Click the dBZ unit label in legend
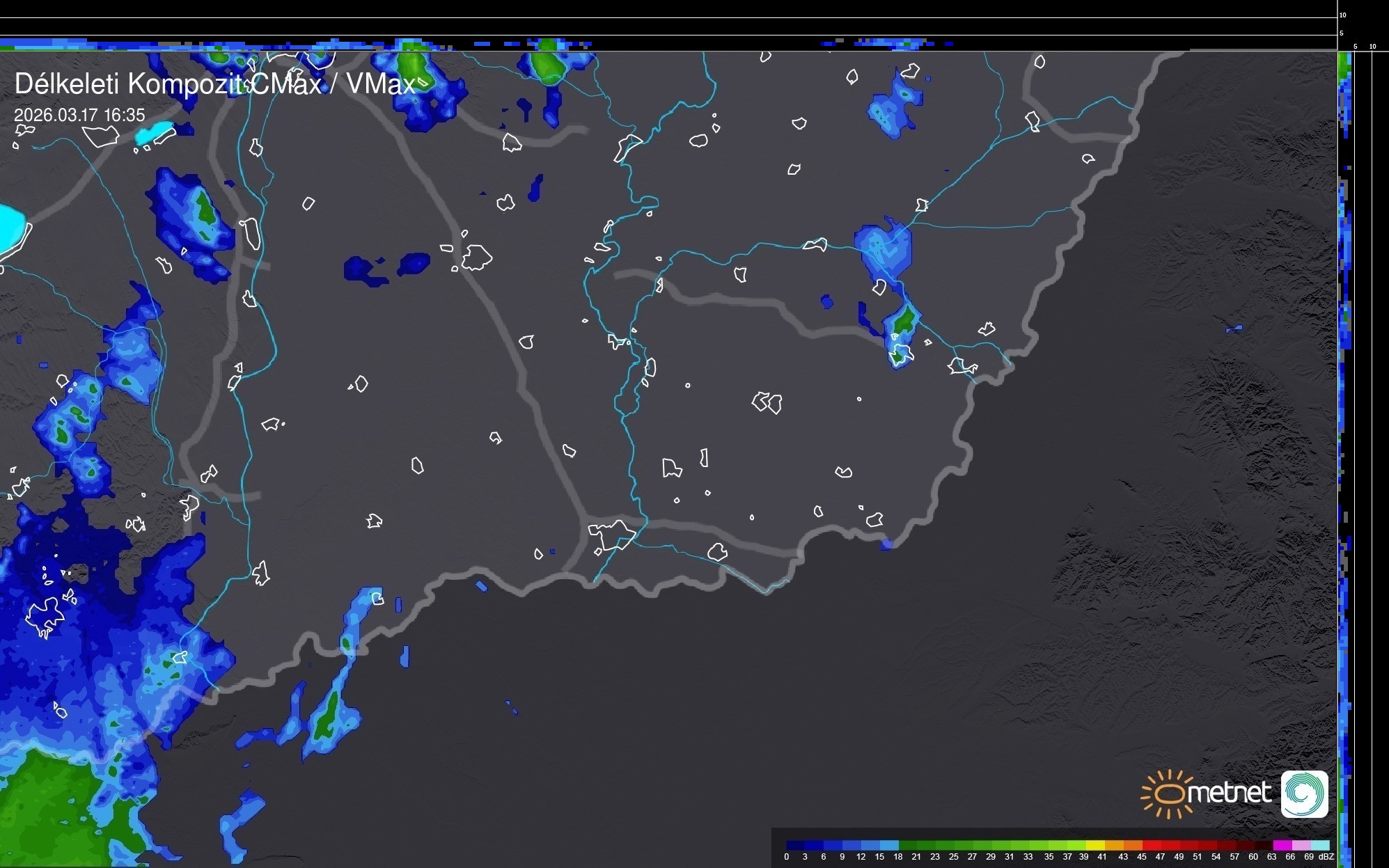 click(x=1326, y=857)
